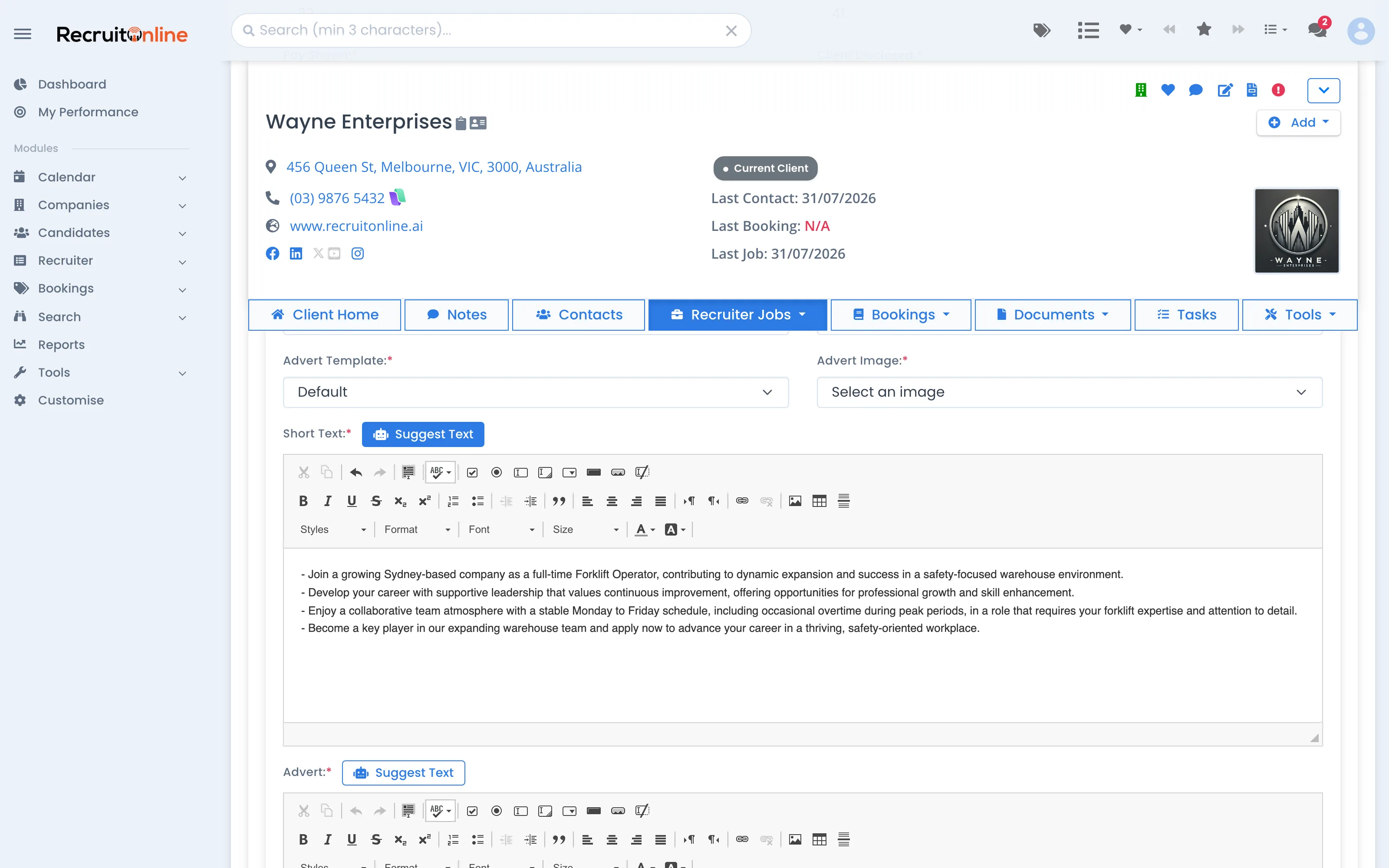Toggle the hamburger sidebar menu
Image resolution: width=1389 pixels, height=868 pixels.
point(23,34)
